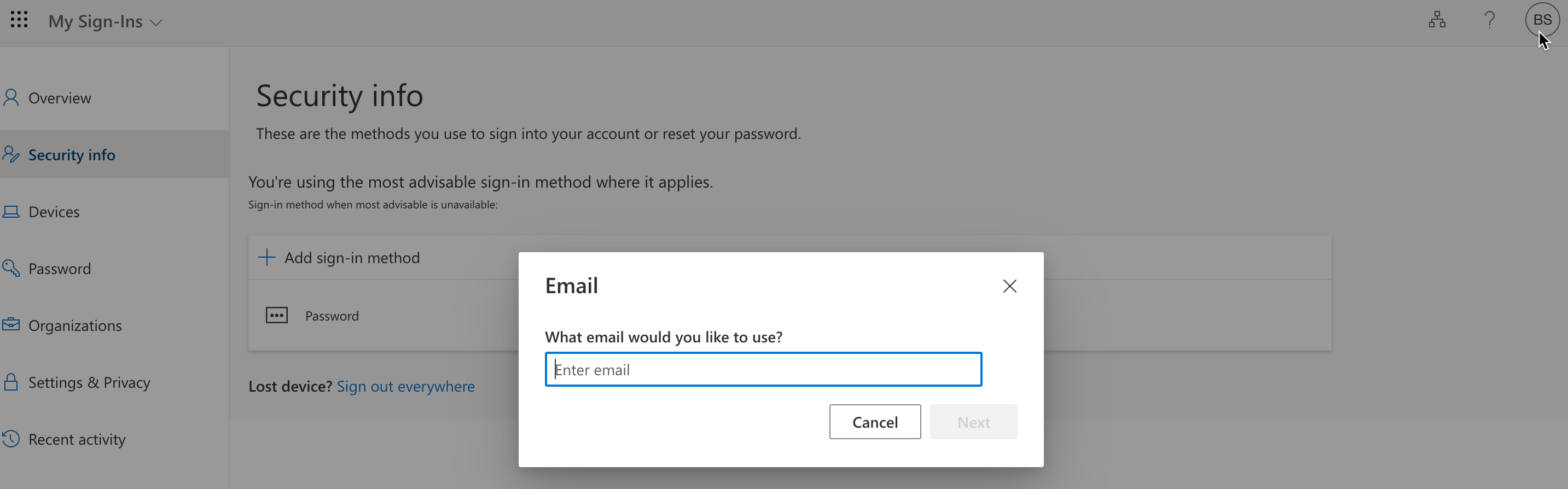Image resolution: width=1568 pixels, height=489 pixels.
Task: Open the help question mark icon
Action: [x=1489, y=20]
